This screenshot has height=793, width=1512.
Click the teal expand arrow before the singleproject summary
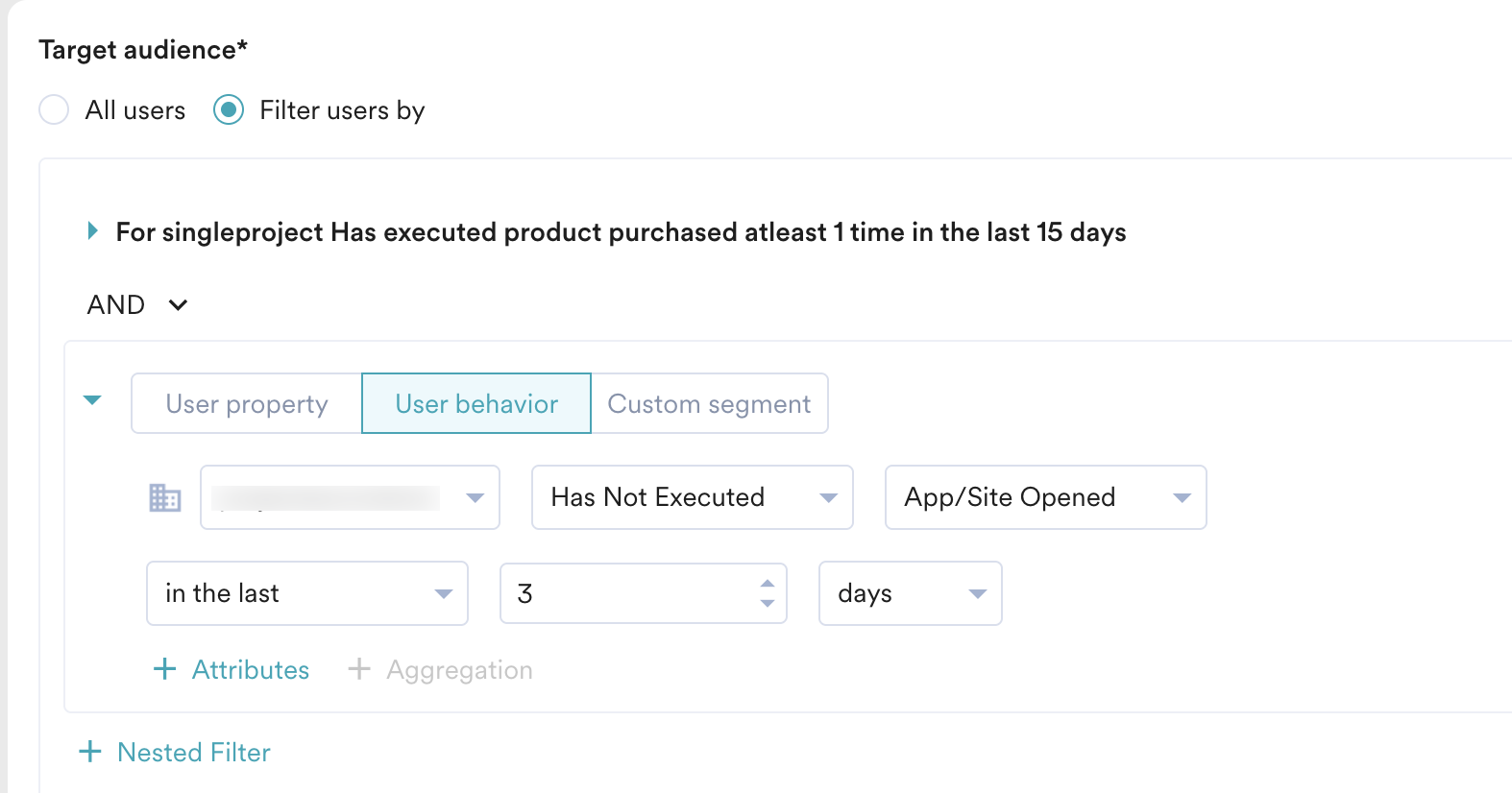point(93,230)
